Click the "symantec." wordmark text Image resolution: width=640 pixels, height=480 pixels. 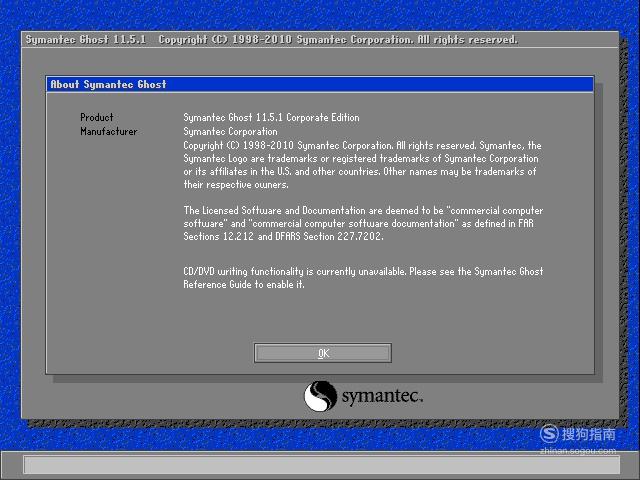(382, 396)
